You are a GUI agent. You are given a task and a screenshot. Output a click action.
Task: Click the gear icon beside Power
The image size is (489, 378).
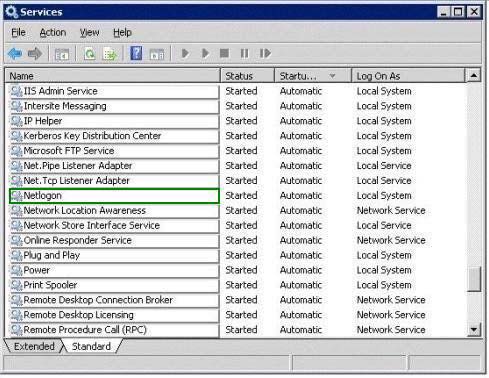point(17,270)
